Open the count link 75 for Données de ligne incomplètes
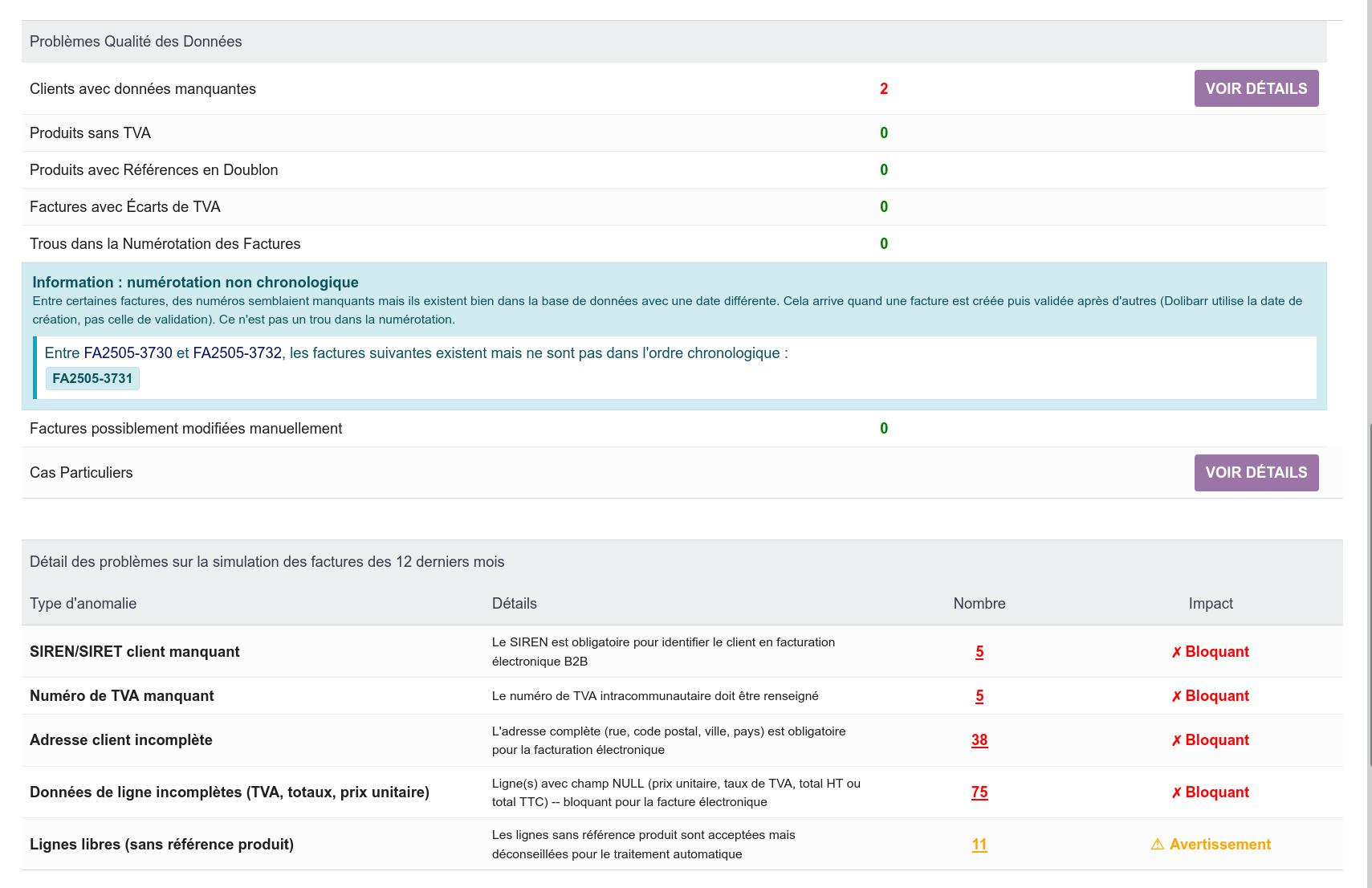Viewport: 1372px width, 888px height. click(x=979, y=792)
